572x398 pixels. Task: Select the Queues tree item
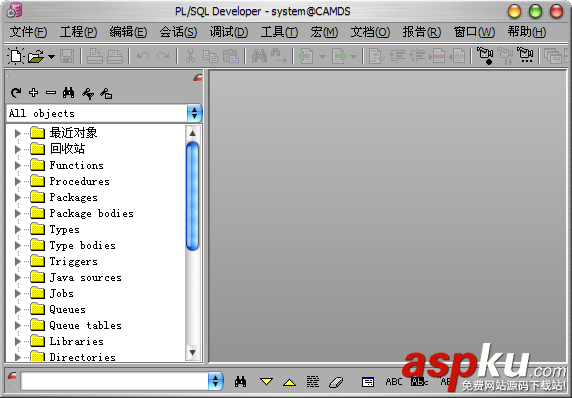click(67, 310)
